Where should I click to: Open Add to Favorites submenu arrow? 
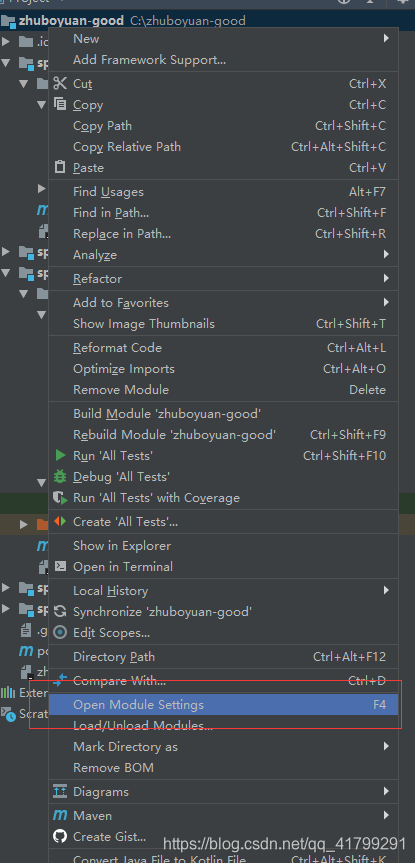[x=386, y=302]
